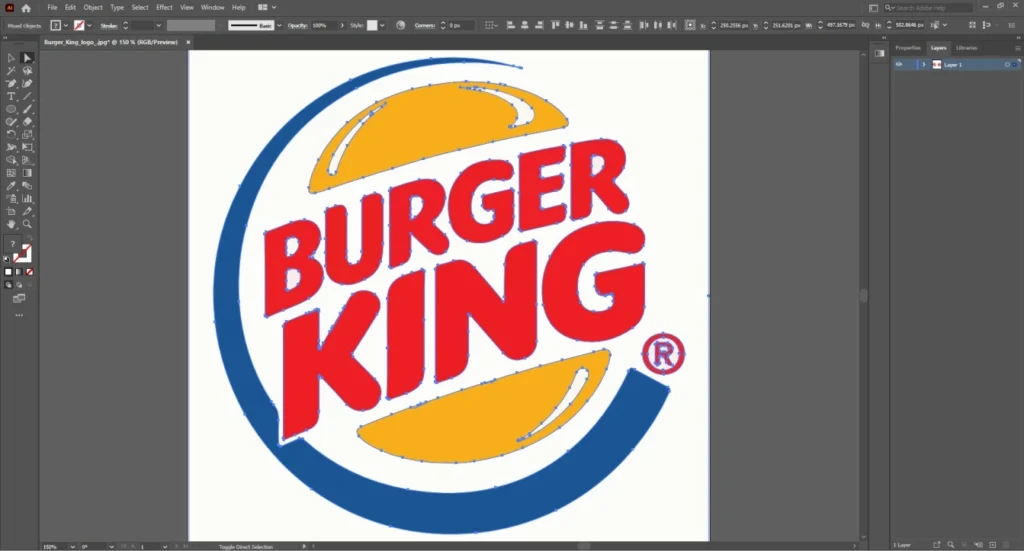
Task: Open Recolor Artwork globe icon
Action: tap(400, 25)
